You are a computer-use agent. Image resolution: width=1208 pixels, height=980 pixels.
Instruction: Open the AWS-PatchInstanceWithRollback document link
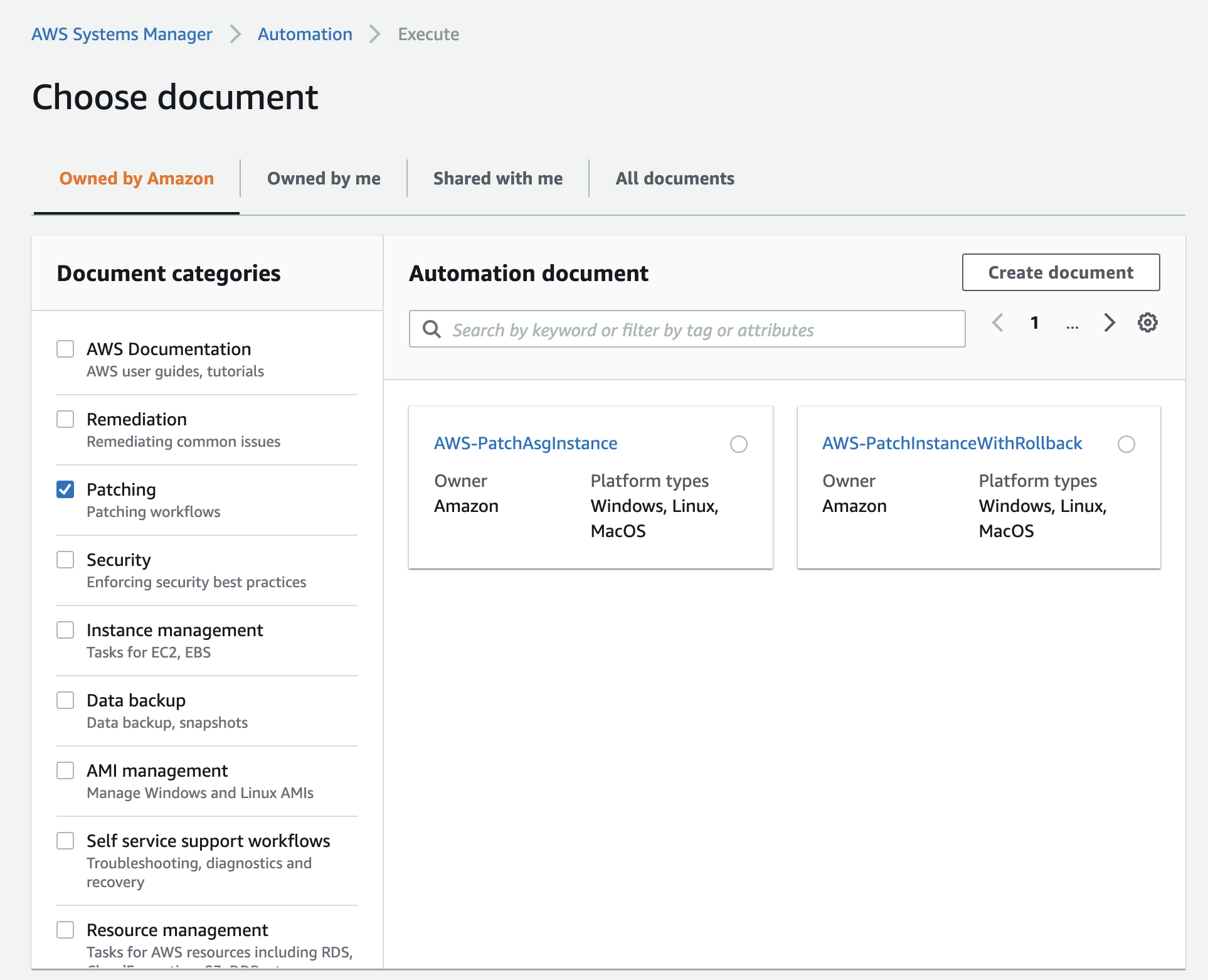pos(952,444)
